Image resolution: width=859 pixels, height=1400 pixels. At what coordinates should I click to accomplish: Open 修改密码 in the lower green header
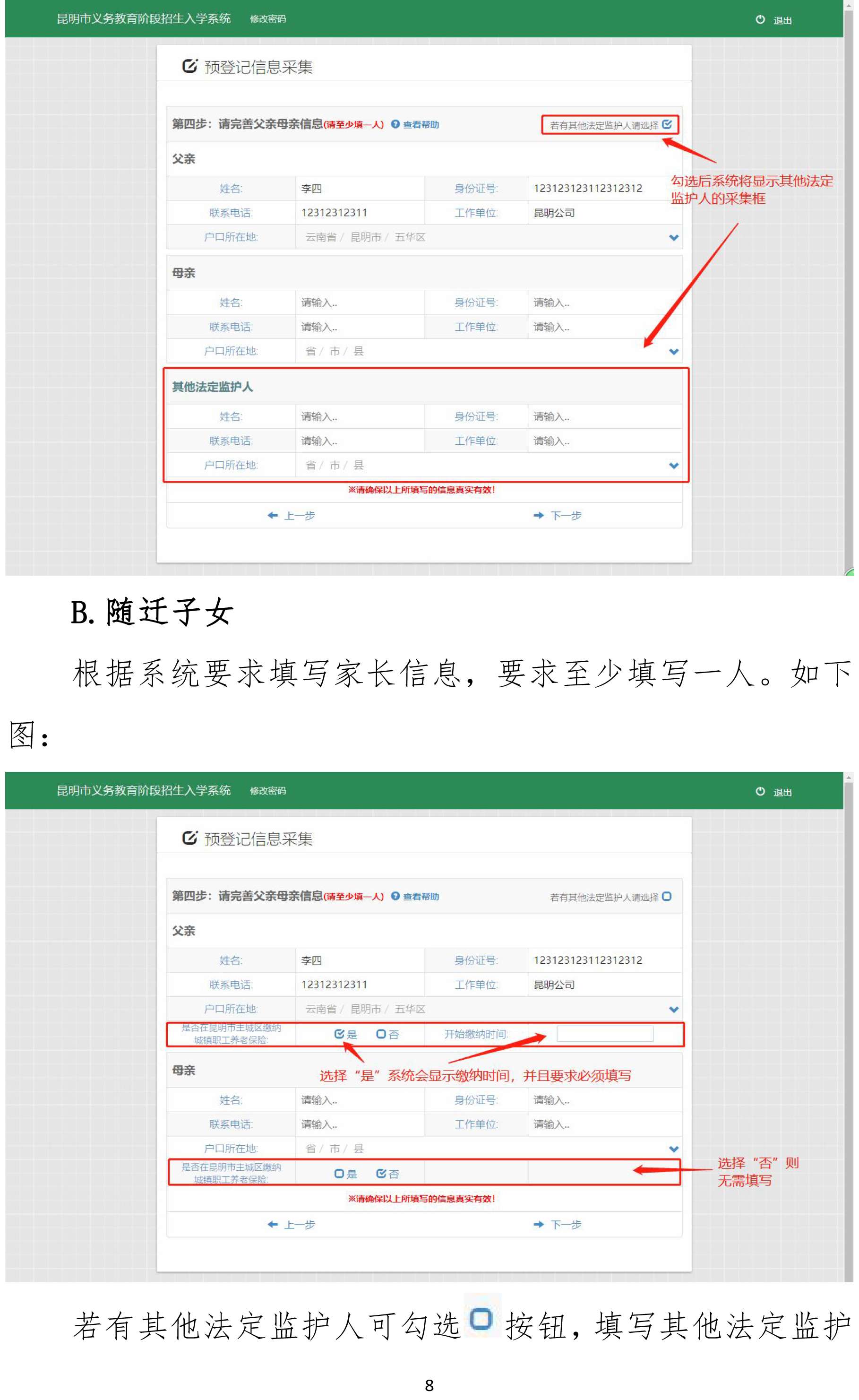click(x=267, y=790)
